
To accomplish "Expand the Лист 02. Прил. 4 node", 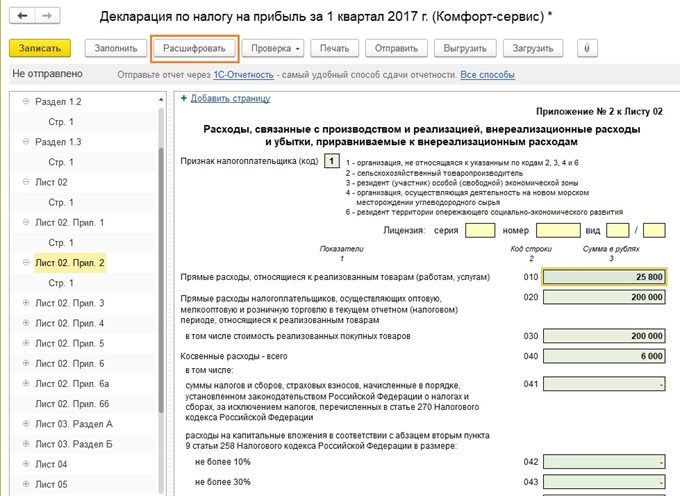I will 26,323.
